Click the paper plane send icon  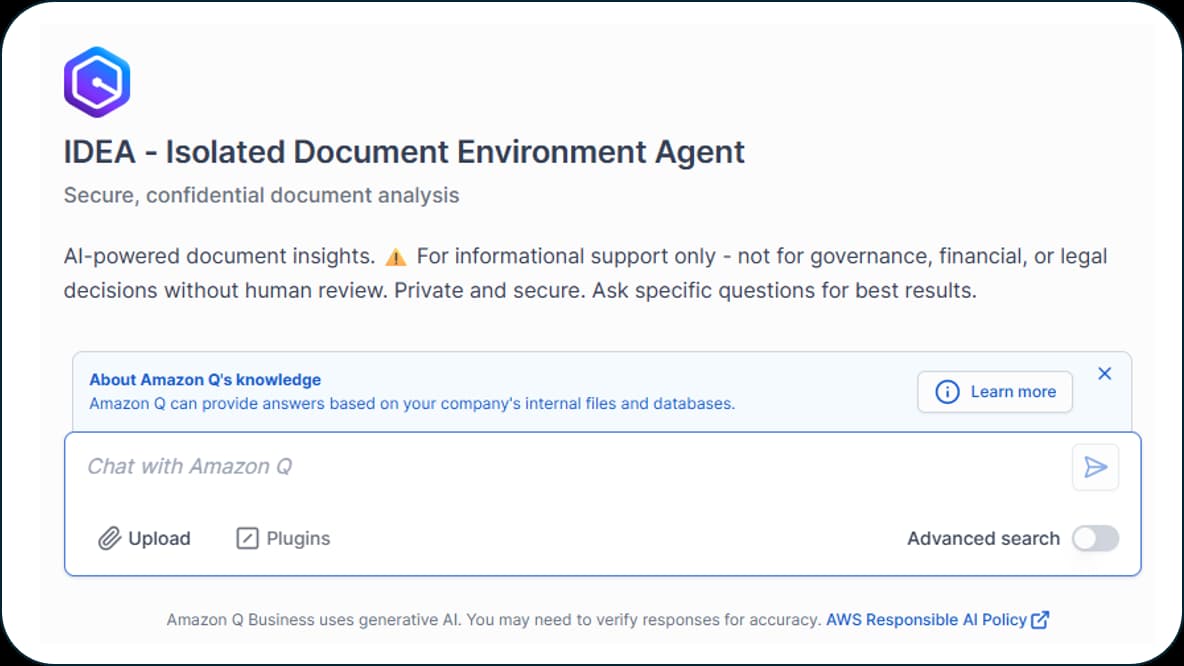pos(1095,467)
